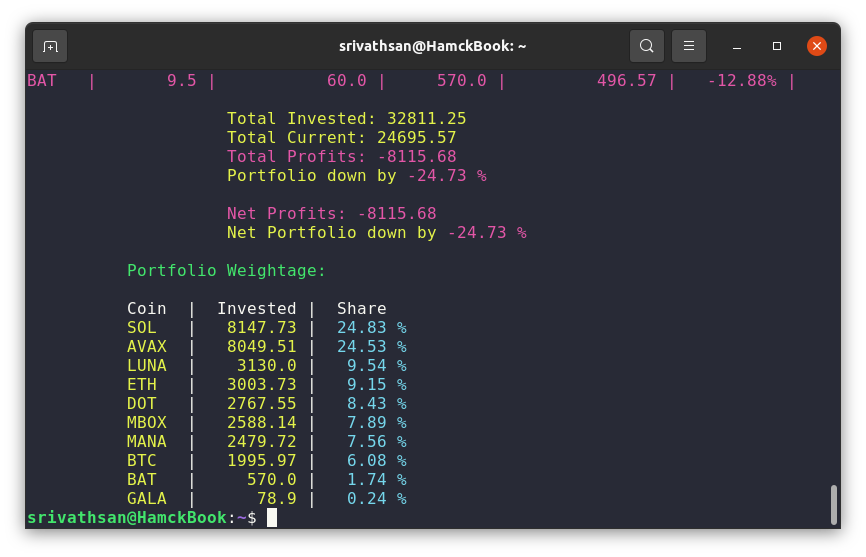This screenshot has height=557, width=866.
Task: Click the 60.0 value in top row
Action: click(x=346, y=81)
